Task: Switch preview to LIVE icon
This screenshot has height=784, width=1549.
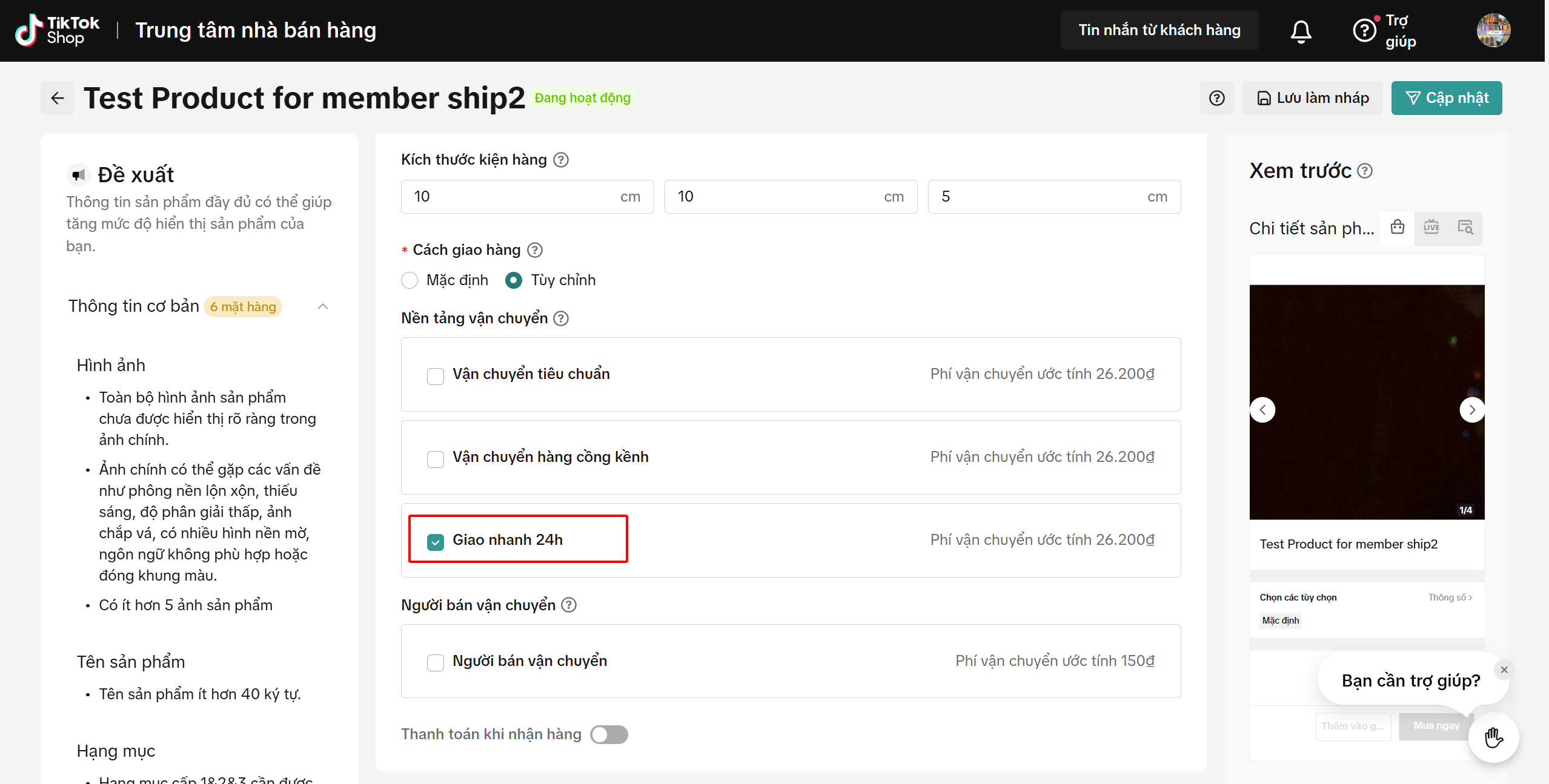Action: (1431, 228)
